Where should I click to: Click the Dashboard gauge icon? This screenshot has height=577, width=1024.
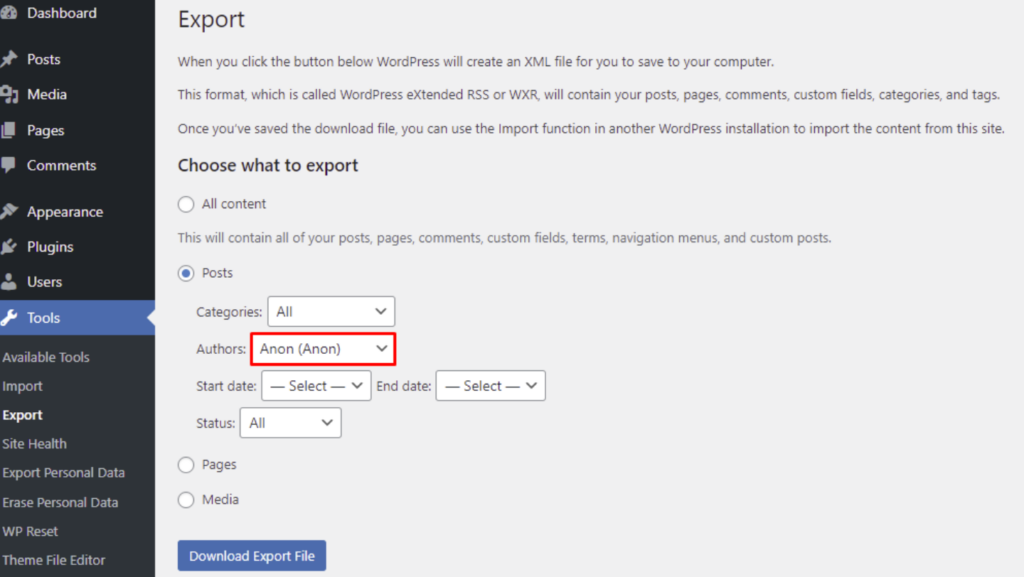pyautogui.click(x=9, y=14)
